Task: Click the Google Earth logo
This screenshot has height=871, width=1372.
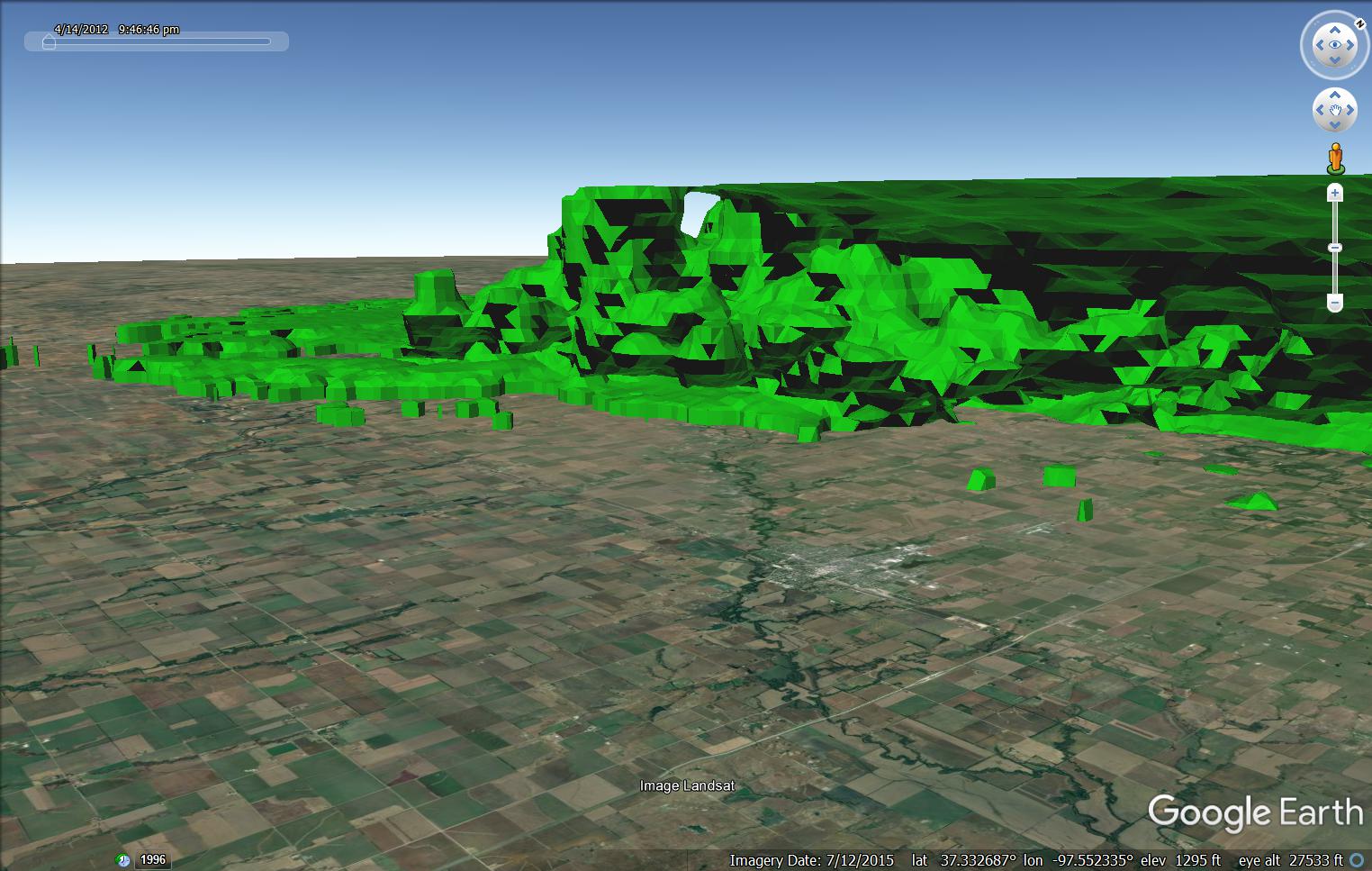Action: [1255, 812]
